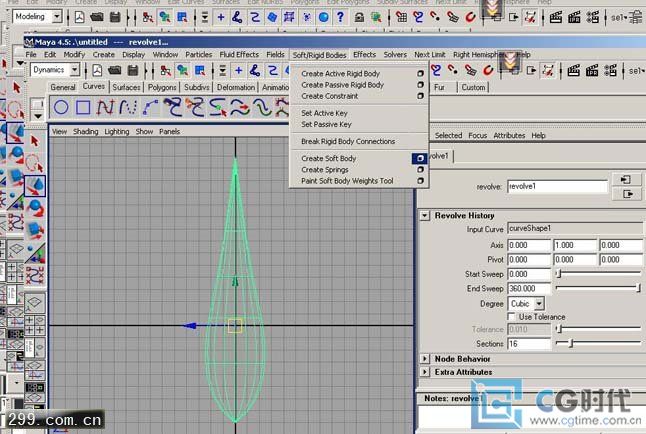Click Save Scene disk icon in Dynamics toolbar
The height and width of the screenshot is (434, 646).
133,70
